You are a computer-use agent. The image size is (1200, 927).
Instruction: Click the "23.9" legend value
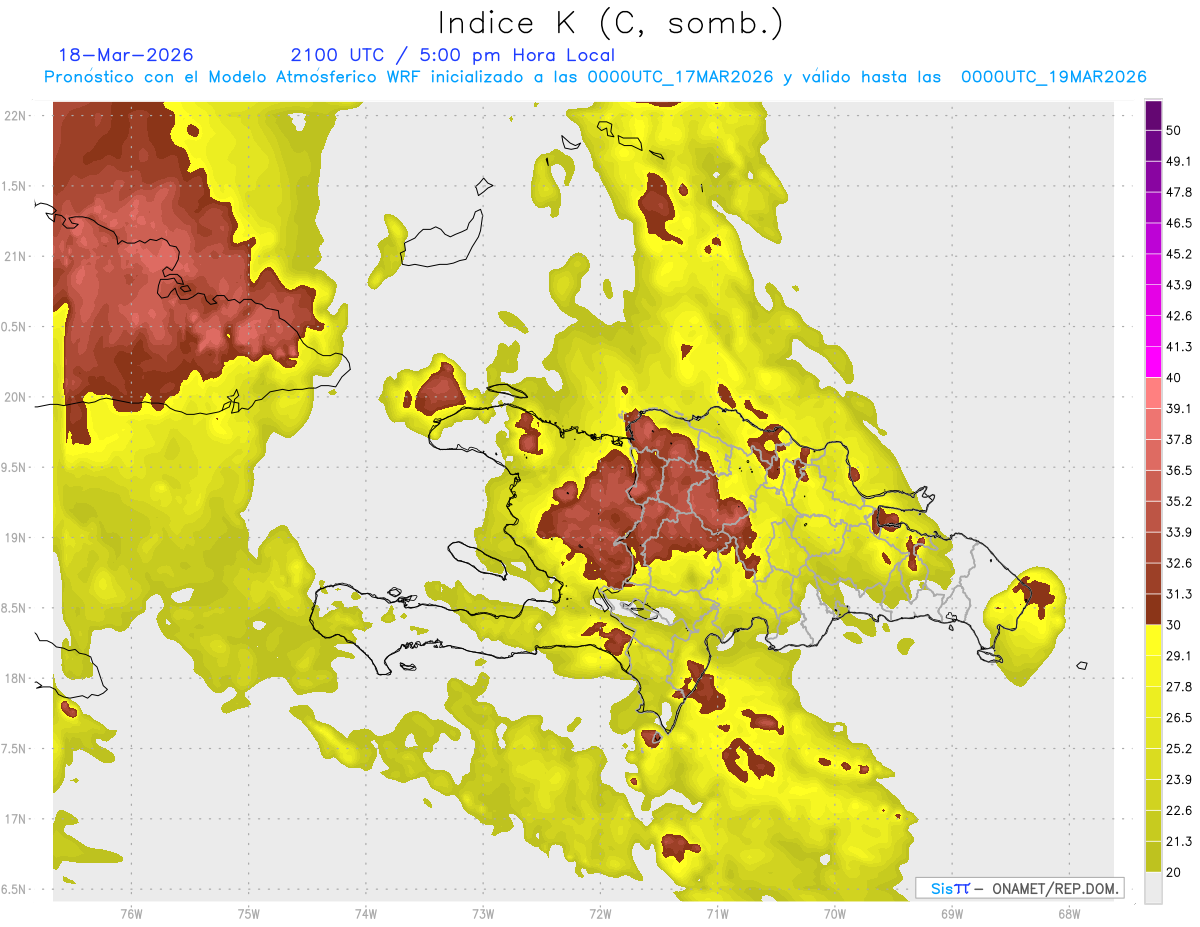tap(1179, 780)
